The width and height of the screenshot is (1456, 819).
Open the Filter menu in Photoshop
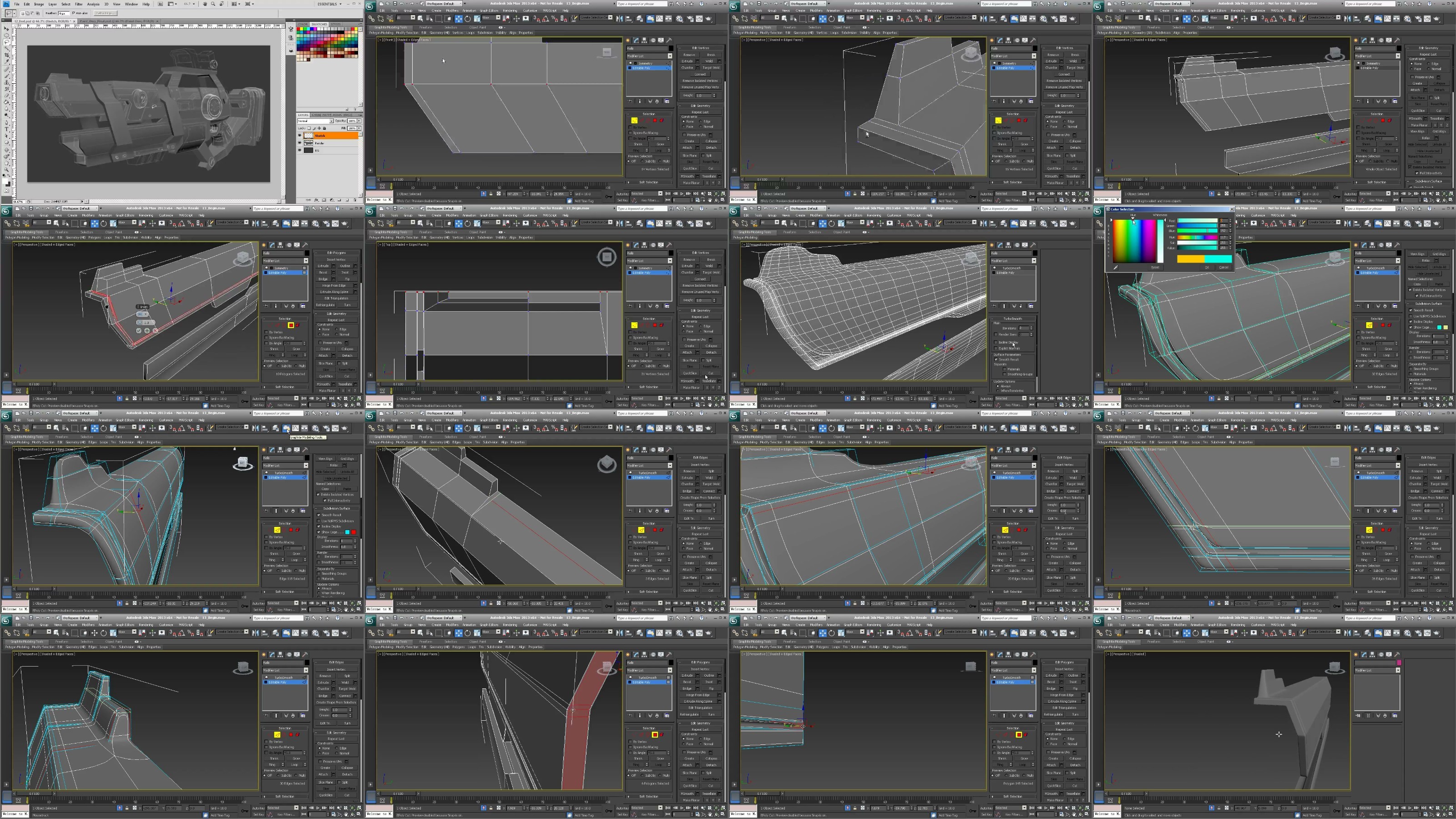click(79, 4)
